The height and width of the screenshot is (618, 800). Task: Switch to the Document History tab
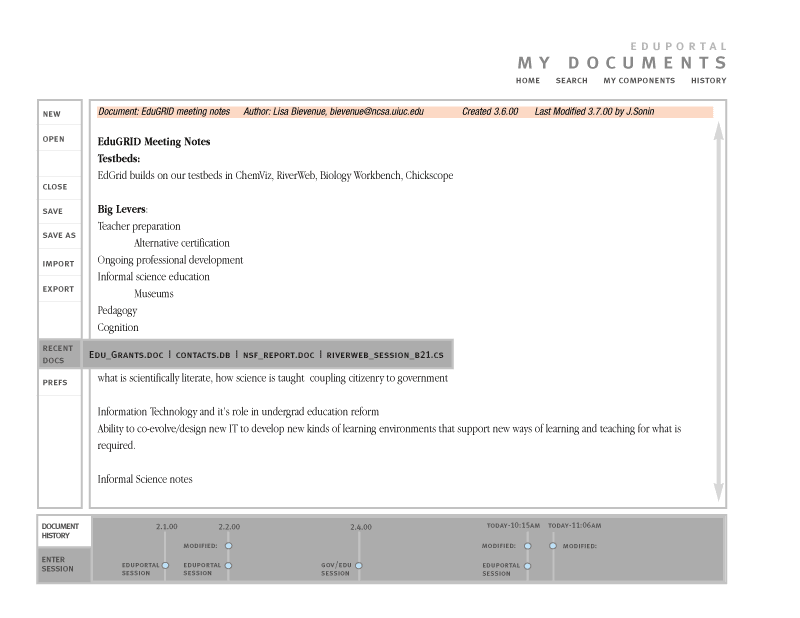point(62,531)
